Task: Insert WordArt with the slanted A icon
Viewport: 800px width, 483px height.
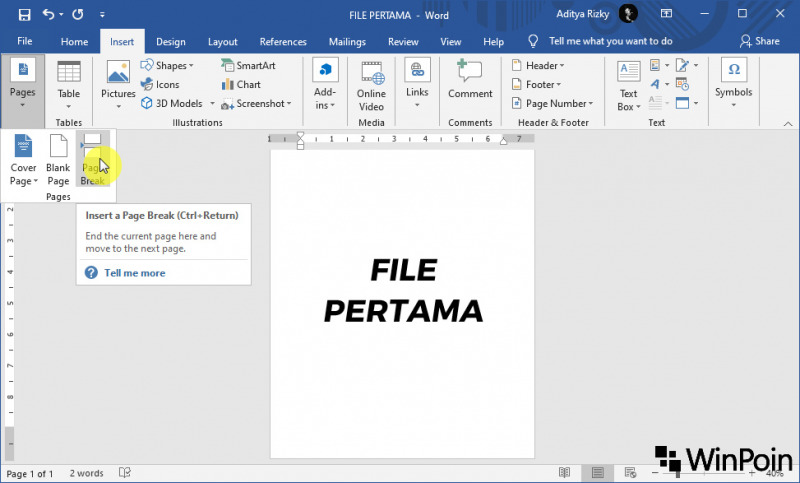Action: click(659, 84)
